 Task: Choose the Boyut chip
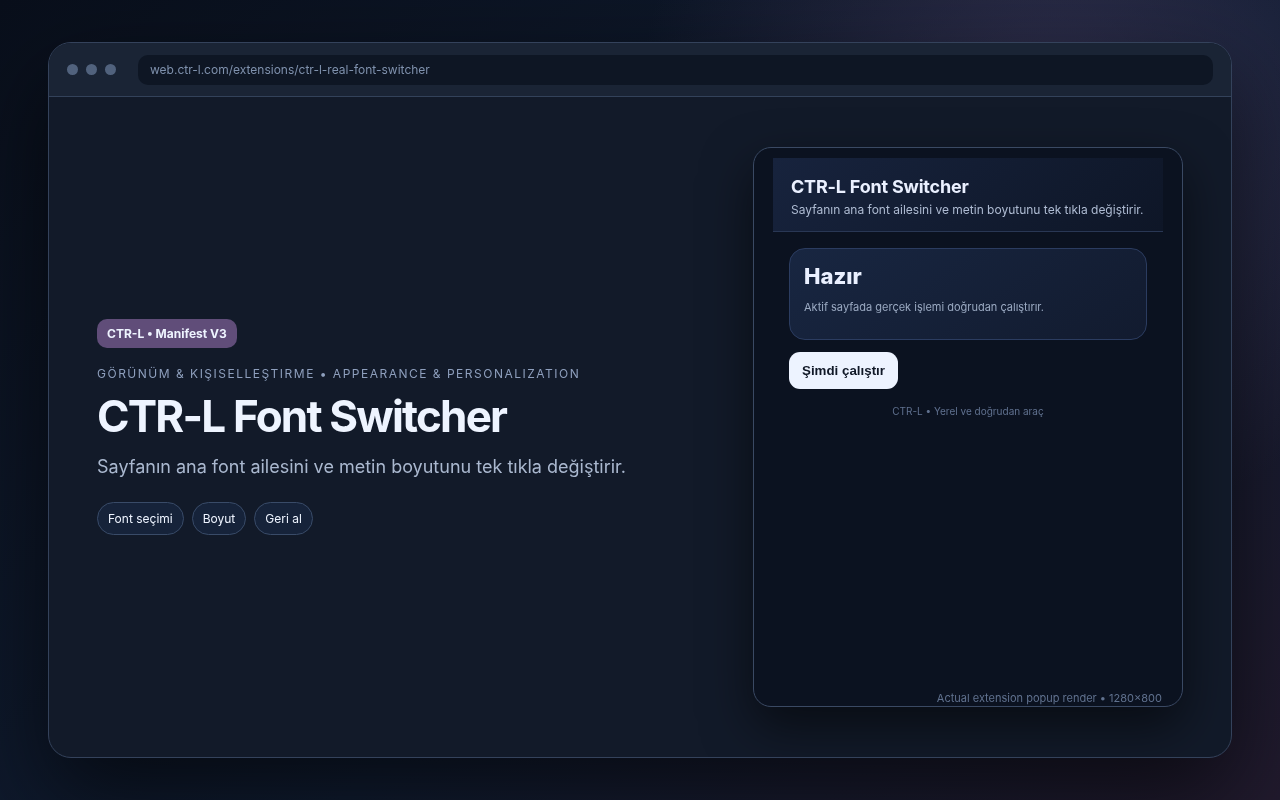[219, 519]
